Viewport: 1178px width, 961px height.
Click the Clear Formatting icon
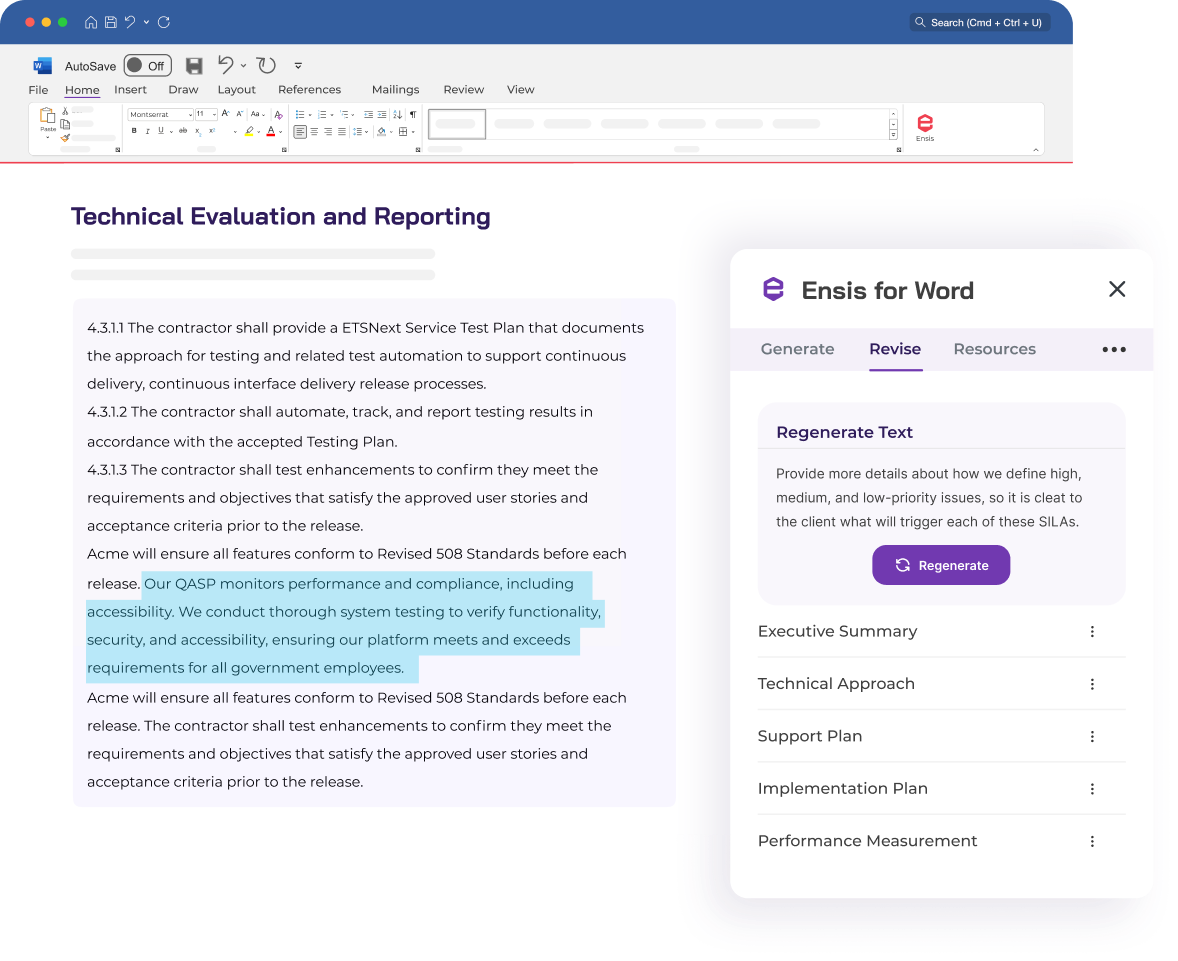point(279,115)
